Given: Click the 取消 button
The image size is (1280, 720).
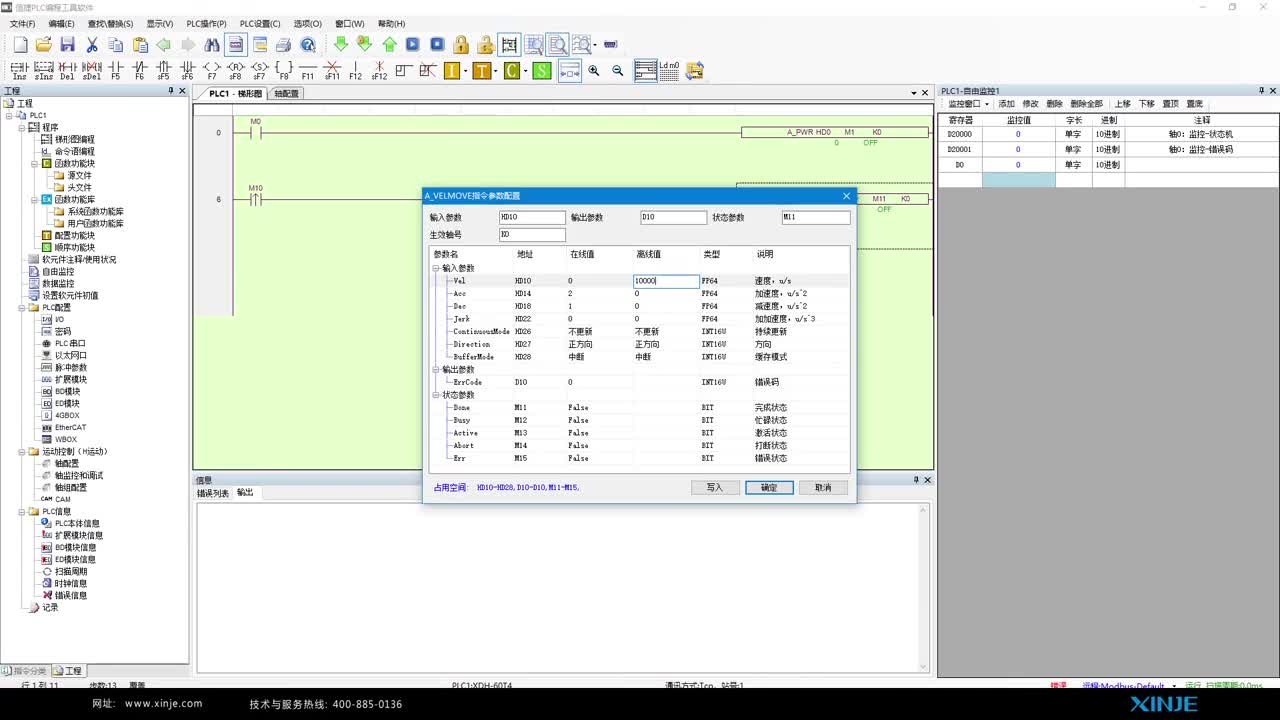Looking at the screenshot, I should coord(823,487).
